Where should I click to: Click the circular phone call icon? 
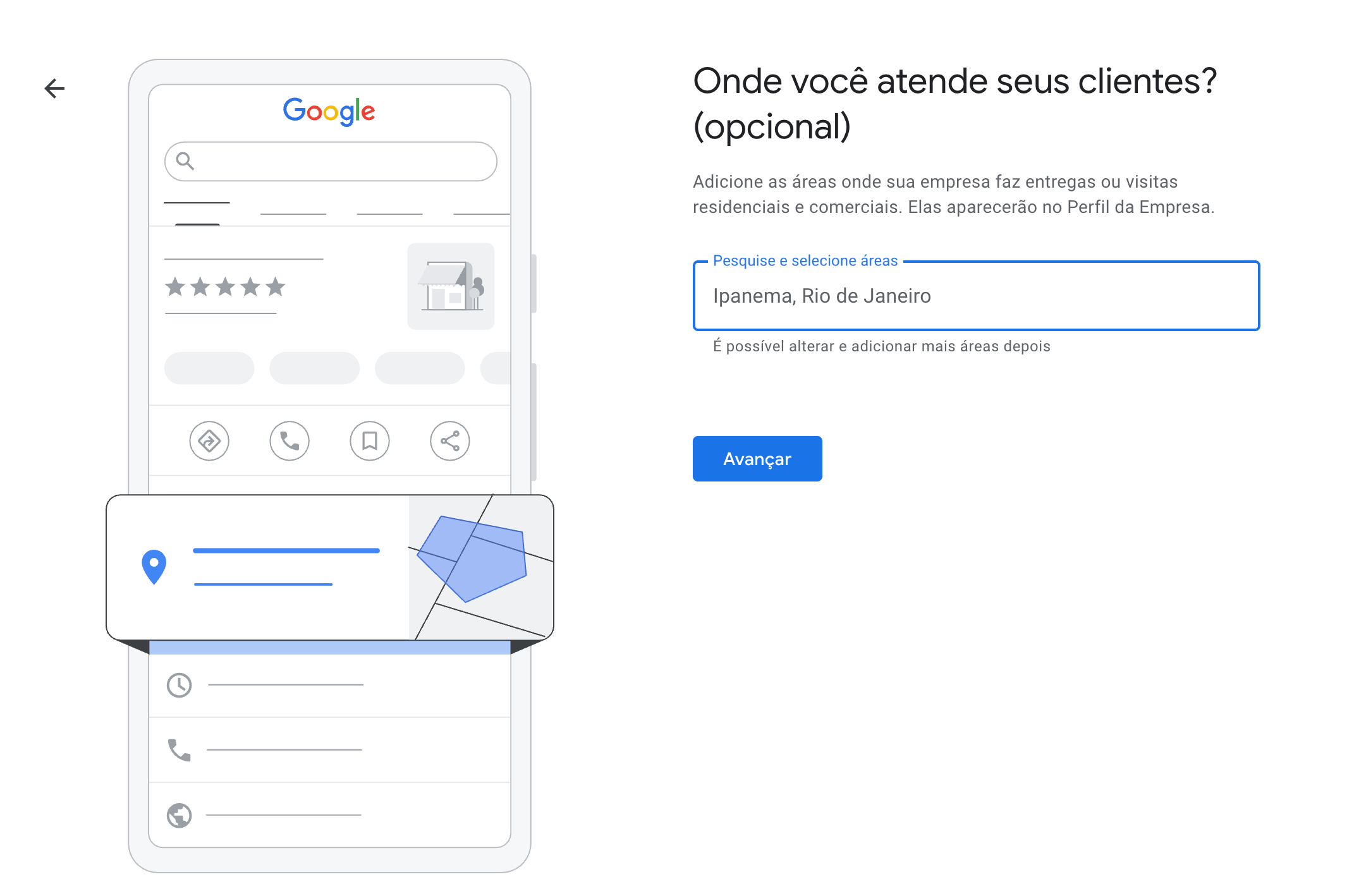[290, 441]
